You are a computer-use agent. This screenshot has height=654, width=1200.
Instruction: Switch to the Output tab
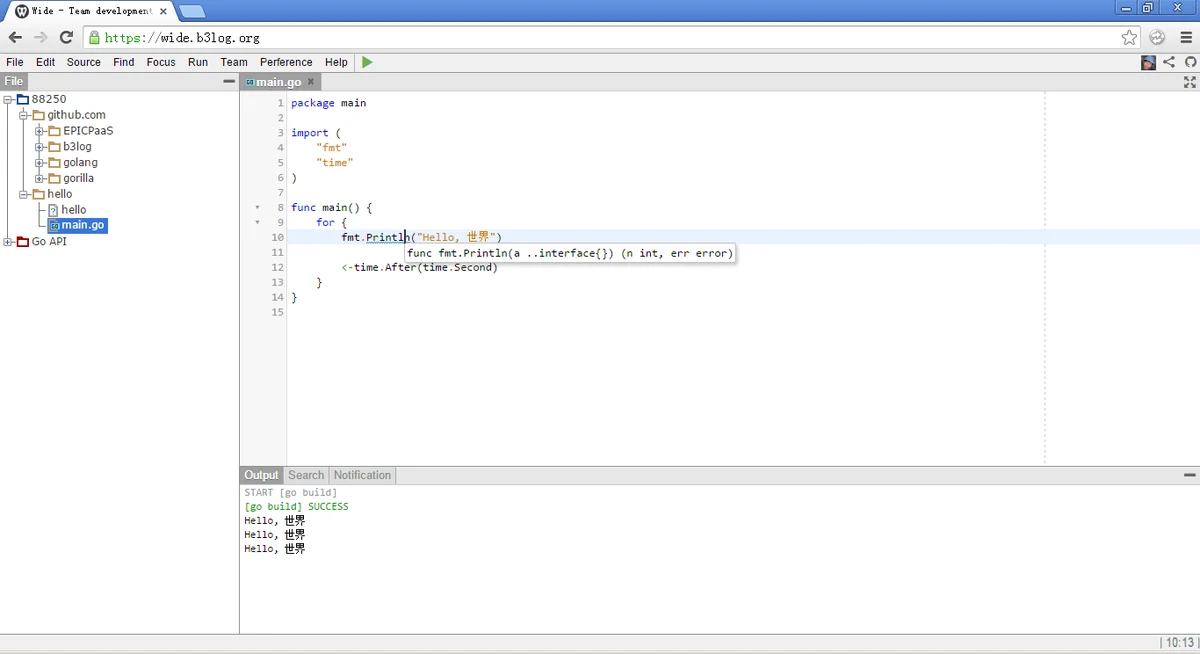pyautogui.click(x=261, y=475)
